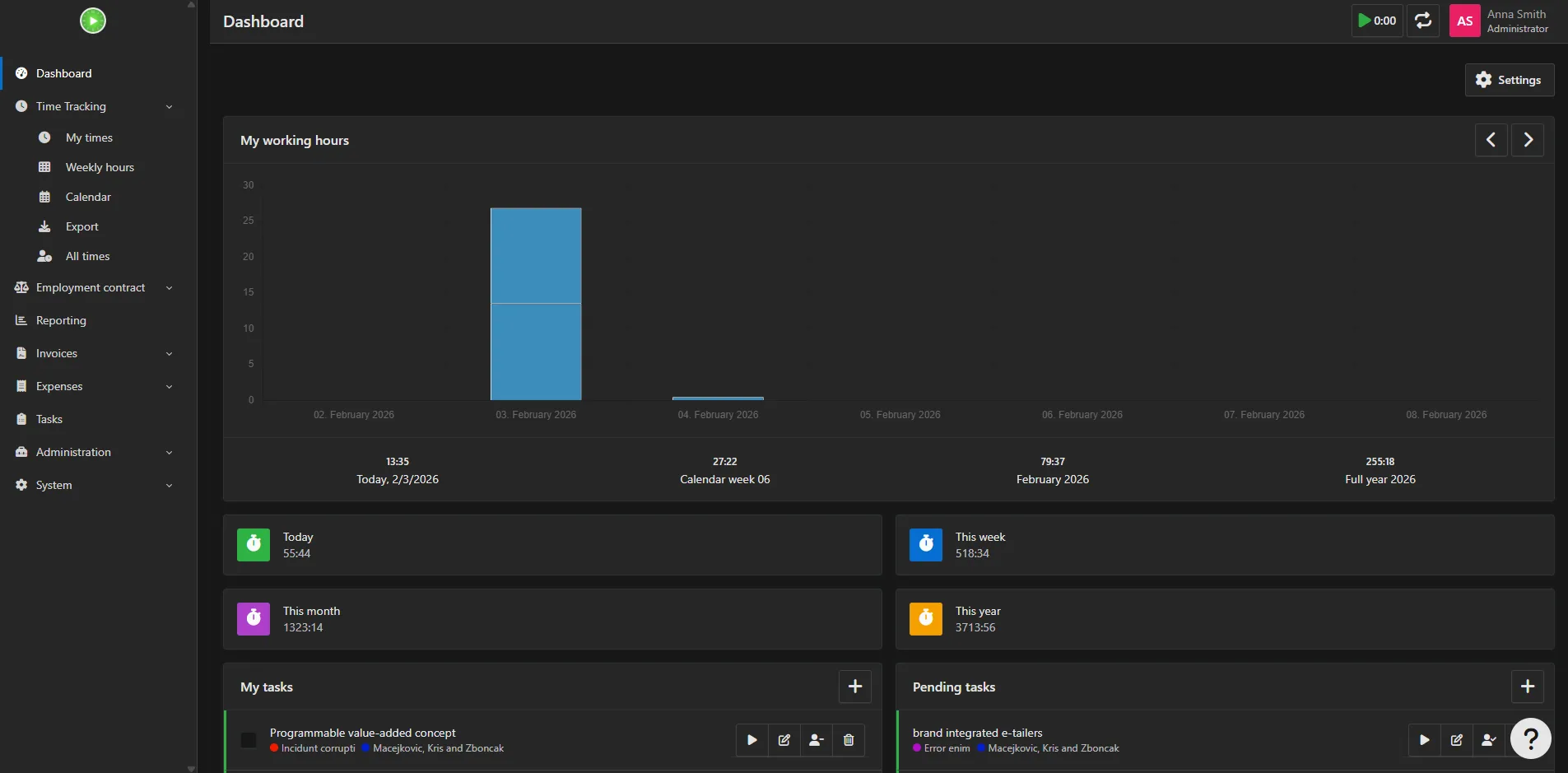Click the recent activities refresh icon
The height and width of the screenshot is (773, 1568).
[x=1423, y=21]
